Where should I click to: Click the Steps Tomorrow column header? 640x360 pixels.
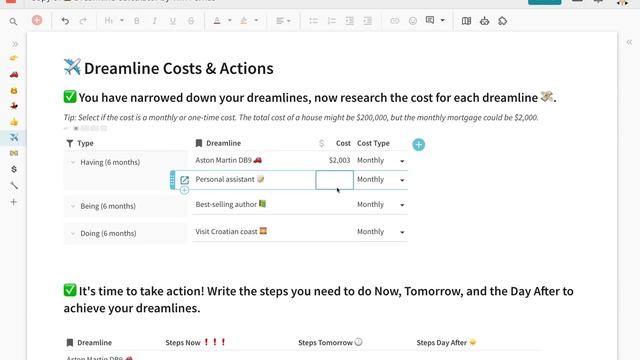pyautogui.click(x=330, y=342)
